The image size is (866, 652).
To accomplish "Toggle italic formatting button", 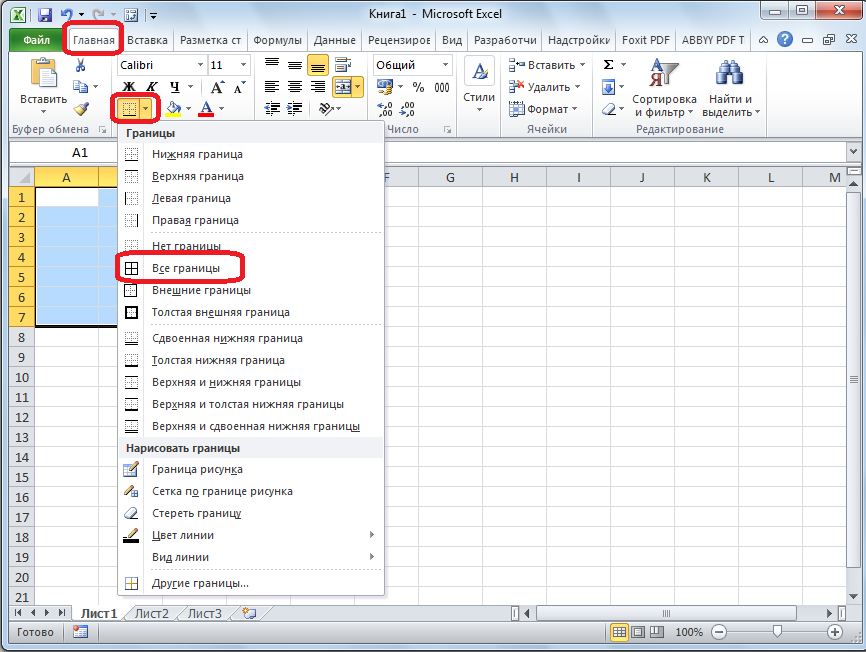I will [152, 87].
